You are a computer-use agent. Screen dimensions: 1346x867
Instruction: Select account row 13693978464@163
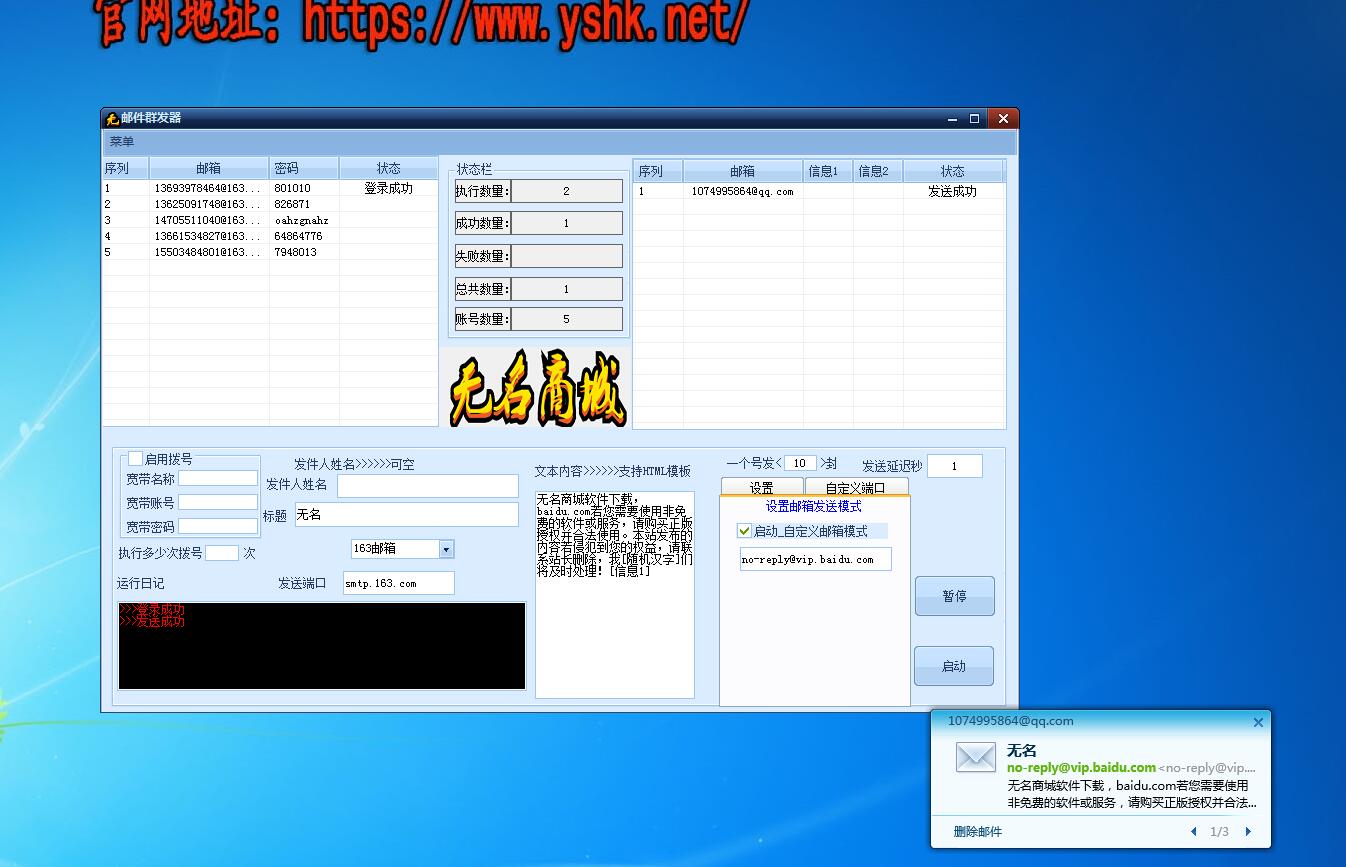[270, 188]
